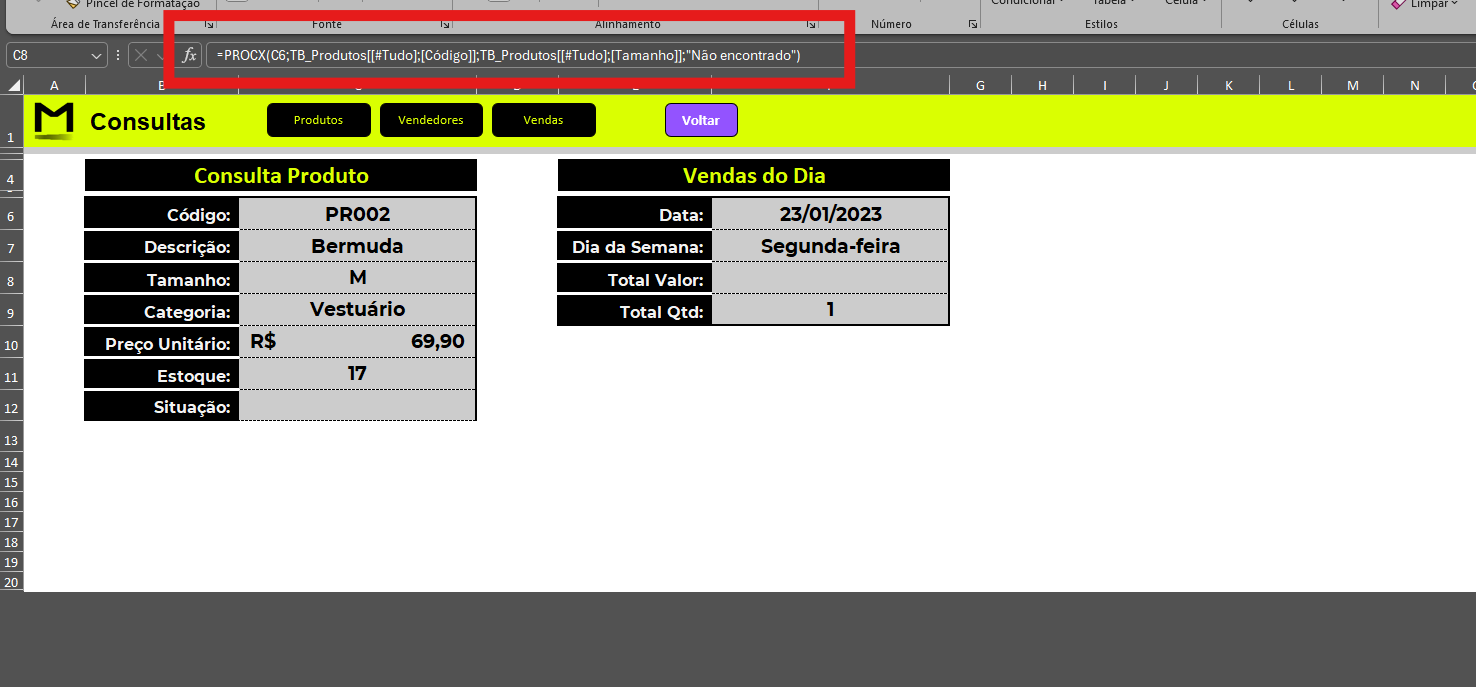The width and height of the screenshot is (1476, 687).
Task: Click the Estoque: label cell
Action: pos(162,375)
